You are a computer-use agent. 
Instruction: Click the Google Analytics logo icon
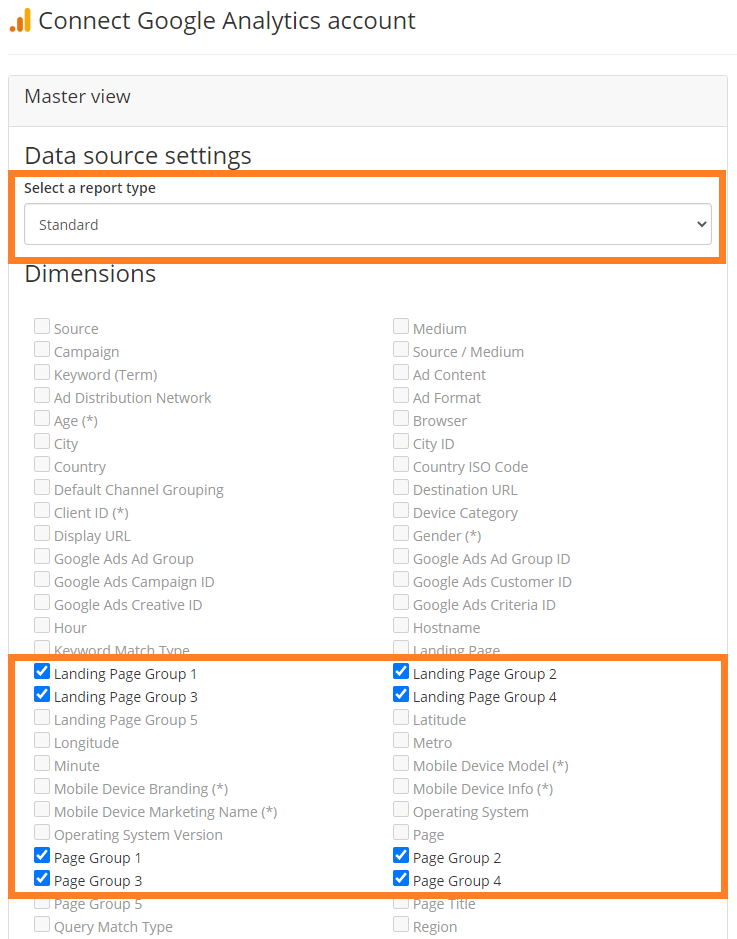coord(20,20)
